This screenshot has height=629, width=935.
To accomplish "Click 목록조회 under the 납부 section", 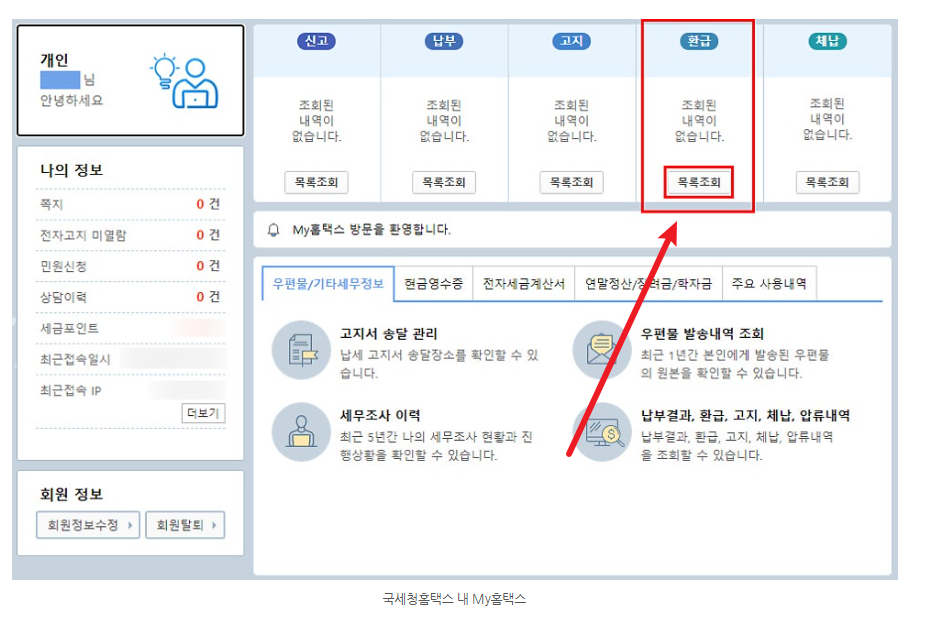I will coord(442,182).
